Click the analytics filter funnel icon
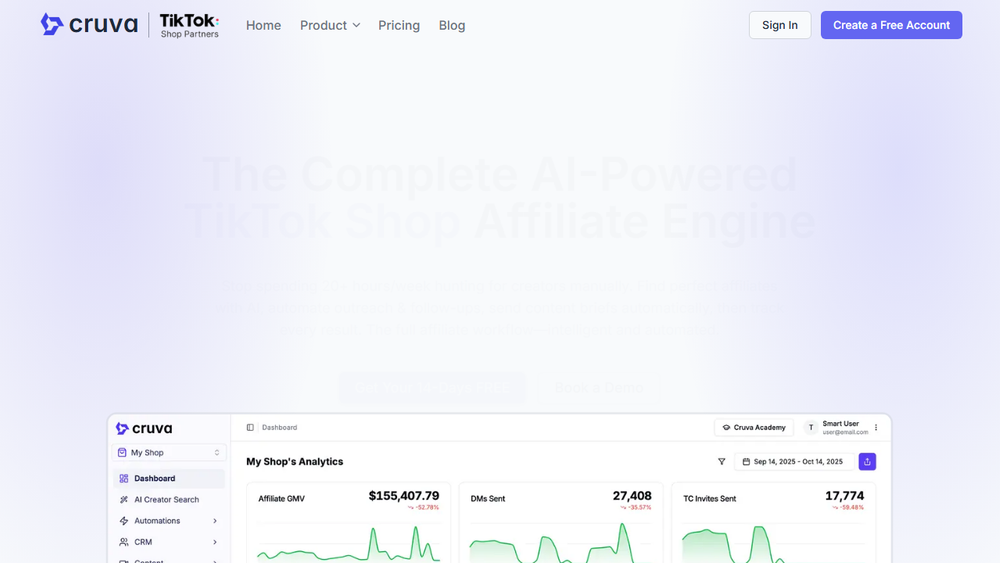Image resolution: width=1000 pixels, height=563 pixels. 721,462
